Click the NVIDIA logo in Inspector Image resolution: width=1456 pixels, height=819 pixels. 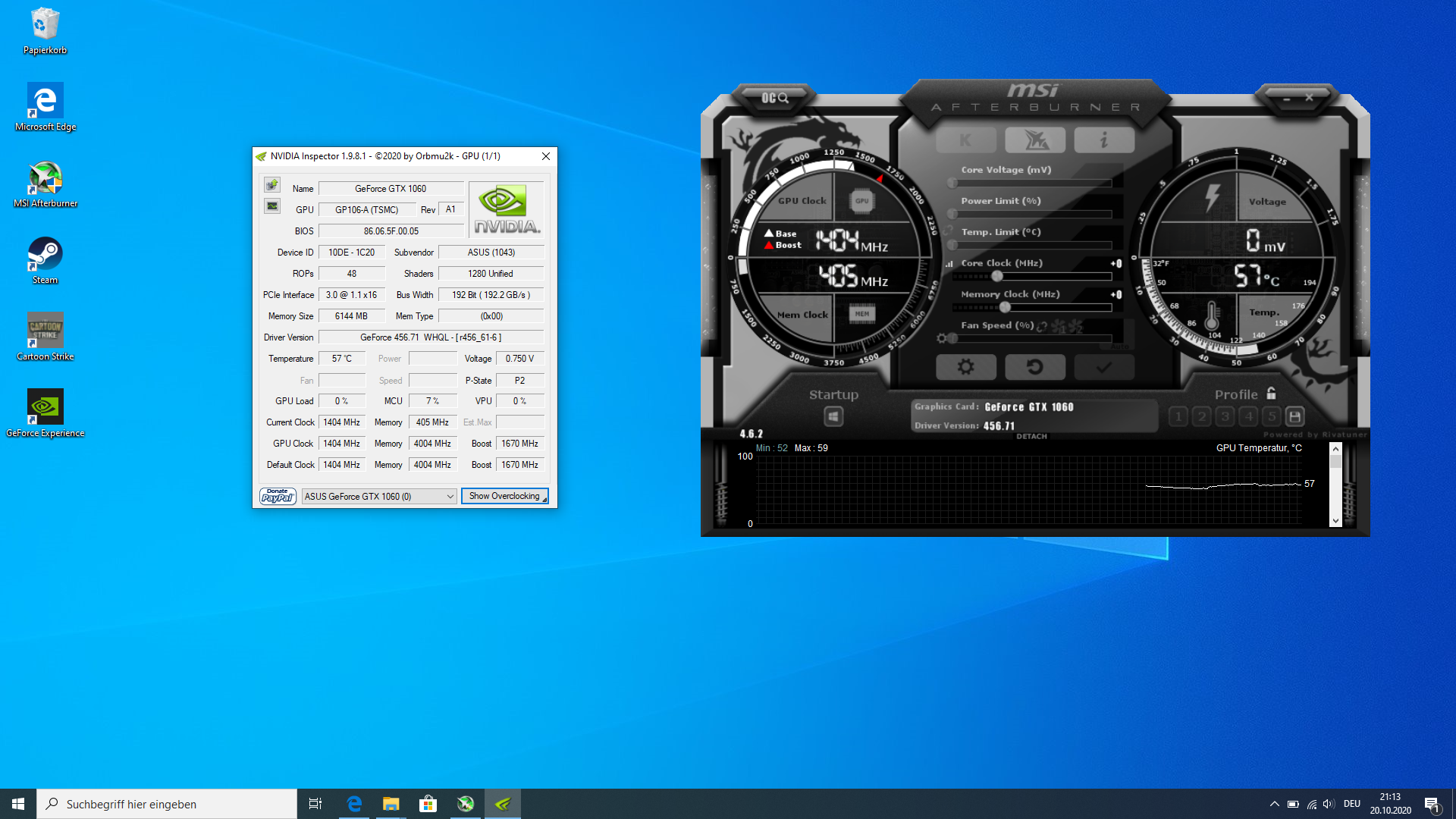[x=507, y=209]
